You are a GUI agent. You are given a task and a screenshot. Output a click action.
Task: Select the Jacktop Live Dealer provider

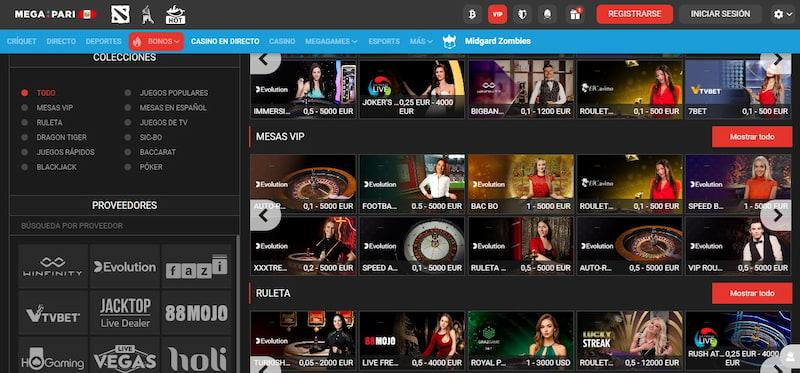(x=124, y=313)
